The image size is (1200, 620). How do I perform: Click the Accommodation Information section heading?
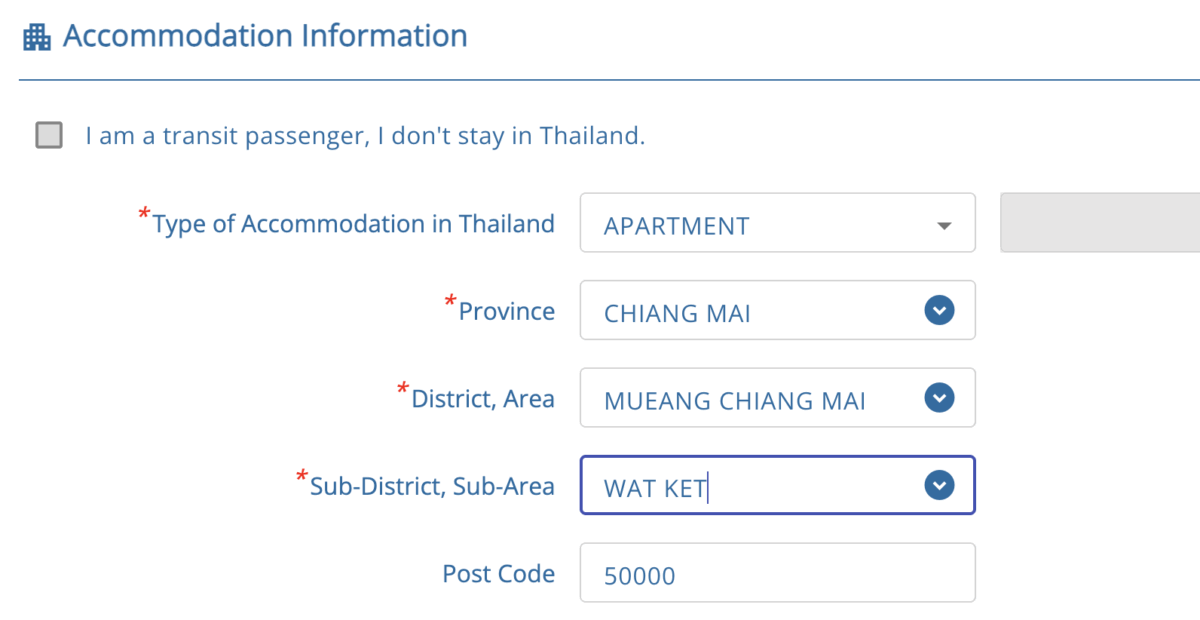(265, 37)
